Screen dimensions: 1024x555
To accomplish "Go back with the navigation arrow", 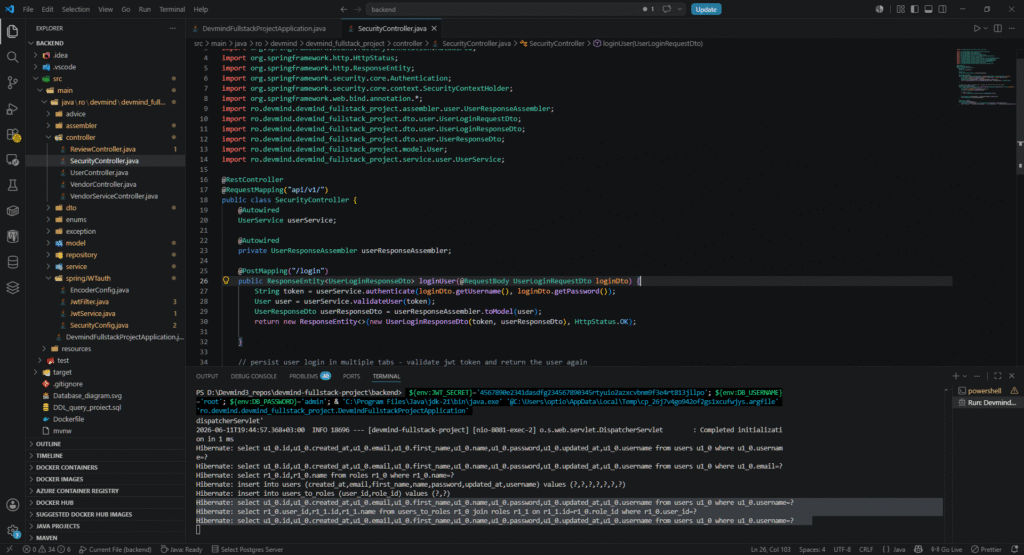I will pos(344,9).
